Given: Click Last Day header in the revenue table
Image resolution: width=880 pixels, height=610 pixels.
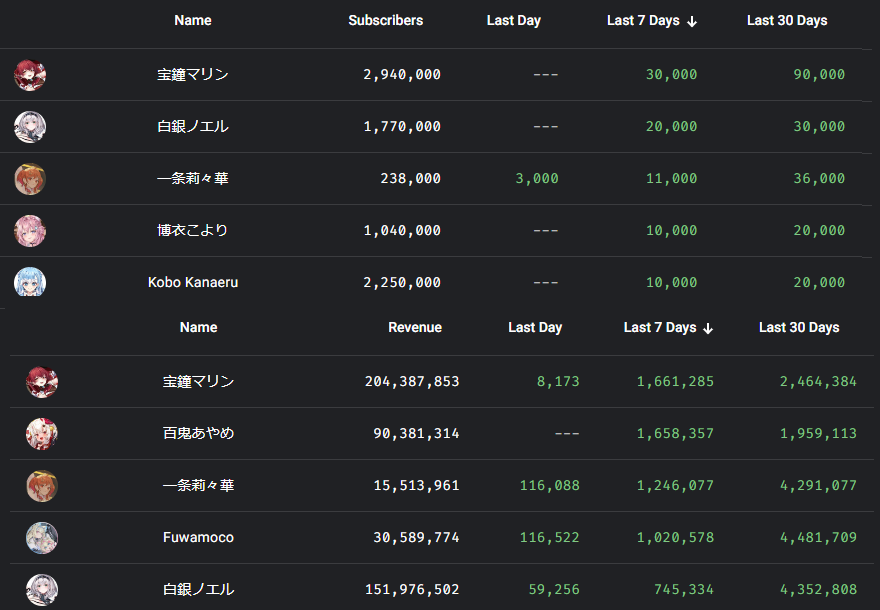Looking at the screenshot, I should [x=535, y=328].
